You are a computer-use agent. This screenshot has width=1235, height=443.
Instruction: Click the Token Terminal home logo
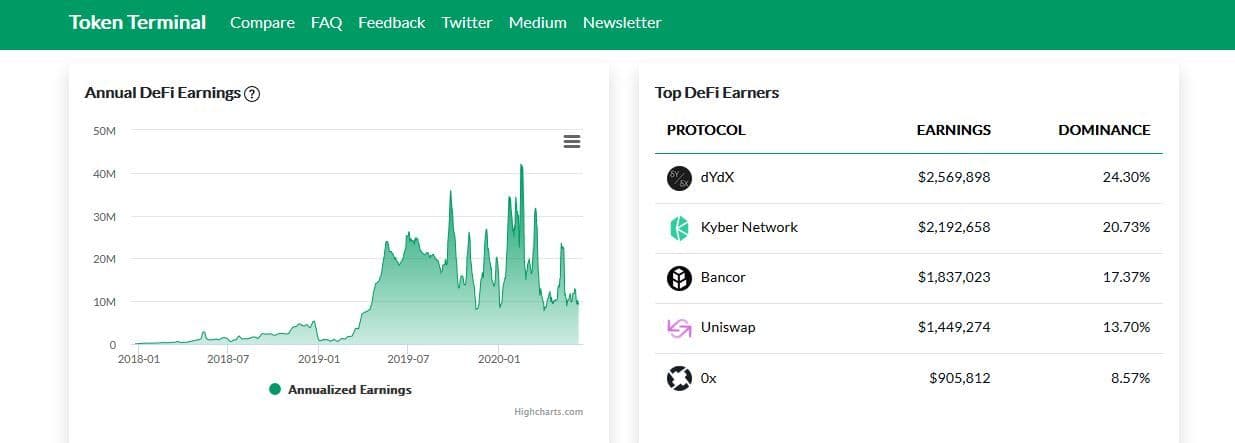point(137,22)
